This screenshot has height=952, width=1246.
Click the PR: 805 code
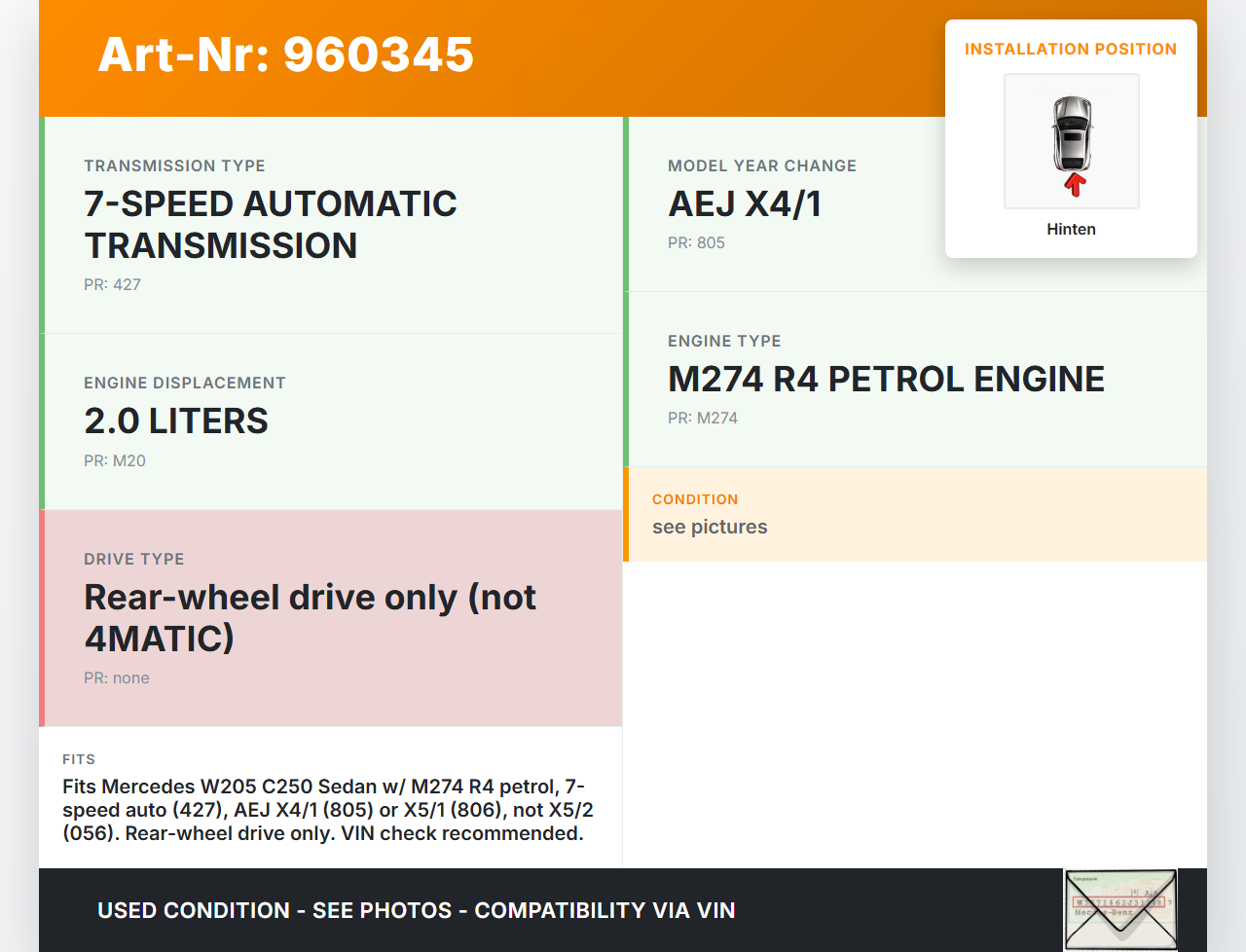(696, 242)
